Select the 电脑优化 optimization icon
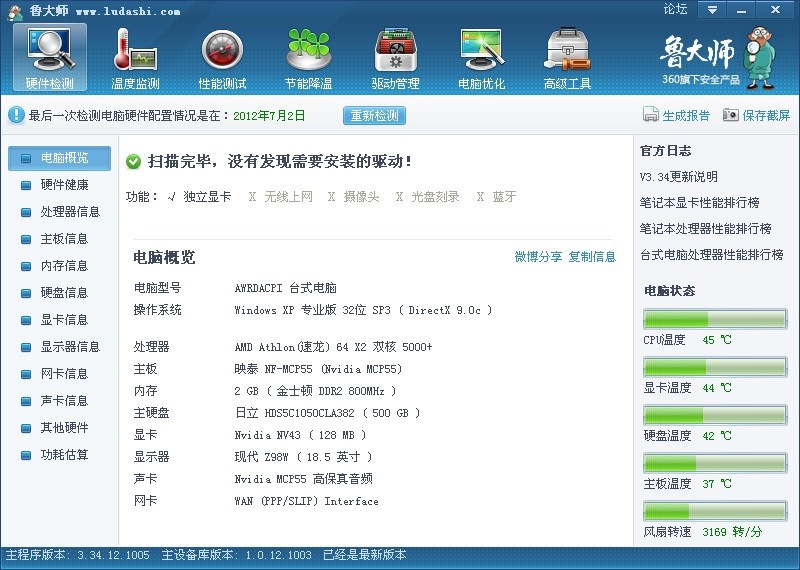Screen dimensions: 800x570 click(481, 50)
